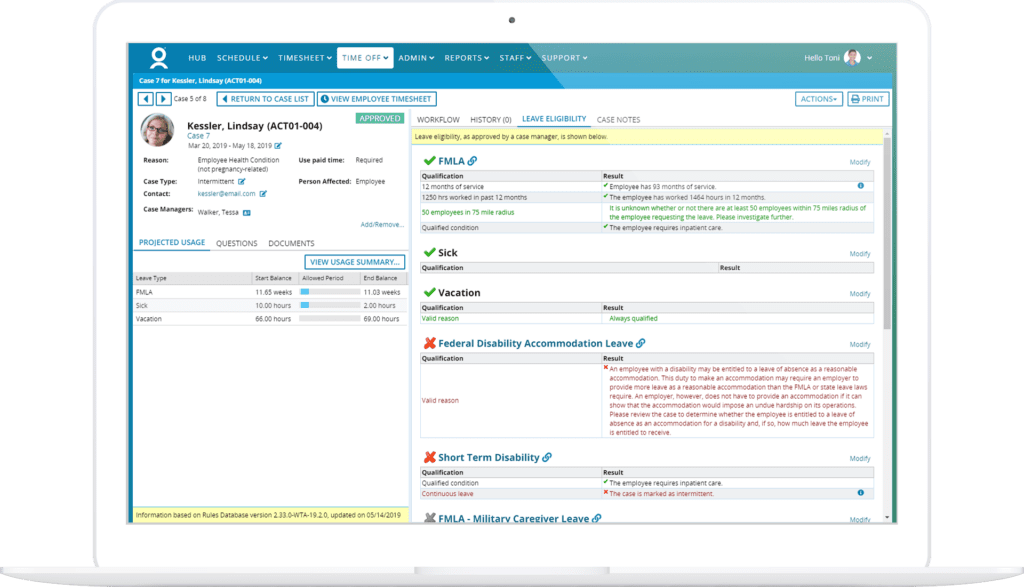The height and width of the screenshot is (587, 1024).
Task: Click the edit icon beside Case Type Intermittent
Action: coord(243,182)
